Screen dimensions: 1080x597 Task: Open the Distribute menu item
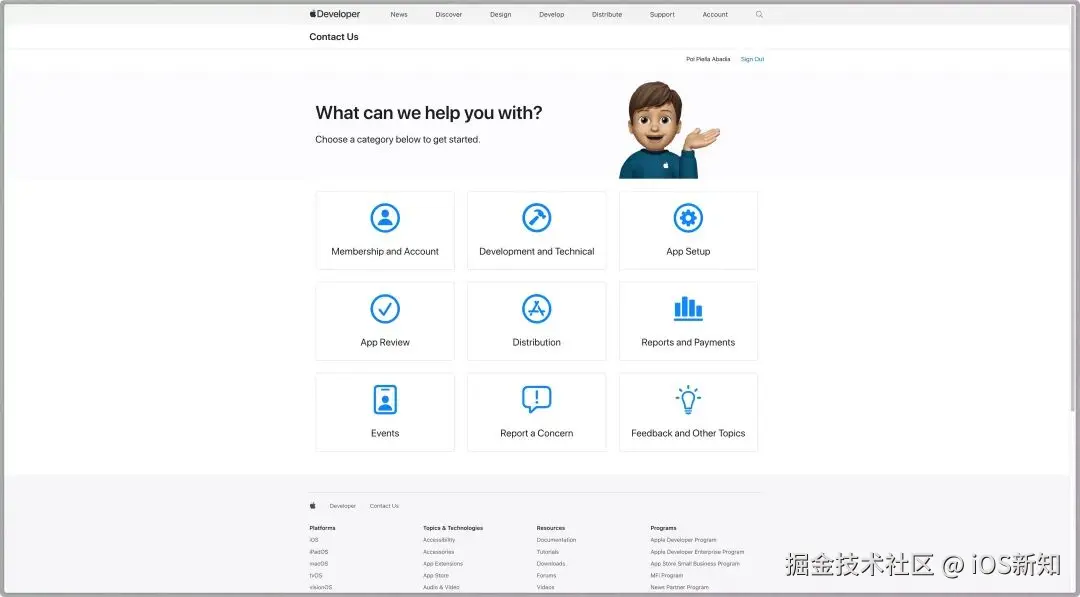pyautogui.click(x=607, y=14)
